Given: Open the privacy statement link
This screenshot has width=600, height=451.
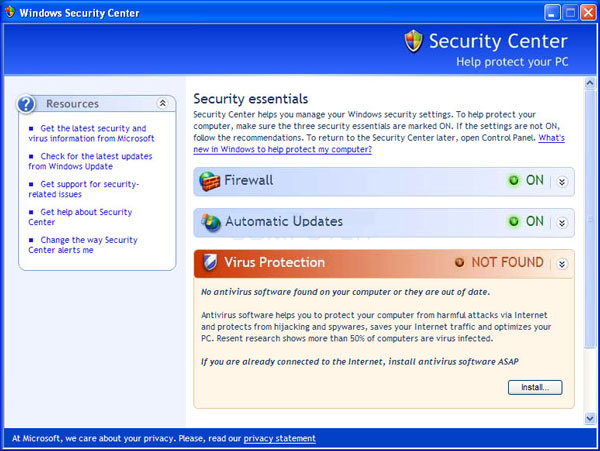Looking at the screenshot, I should pos(280,438).
